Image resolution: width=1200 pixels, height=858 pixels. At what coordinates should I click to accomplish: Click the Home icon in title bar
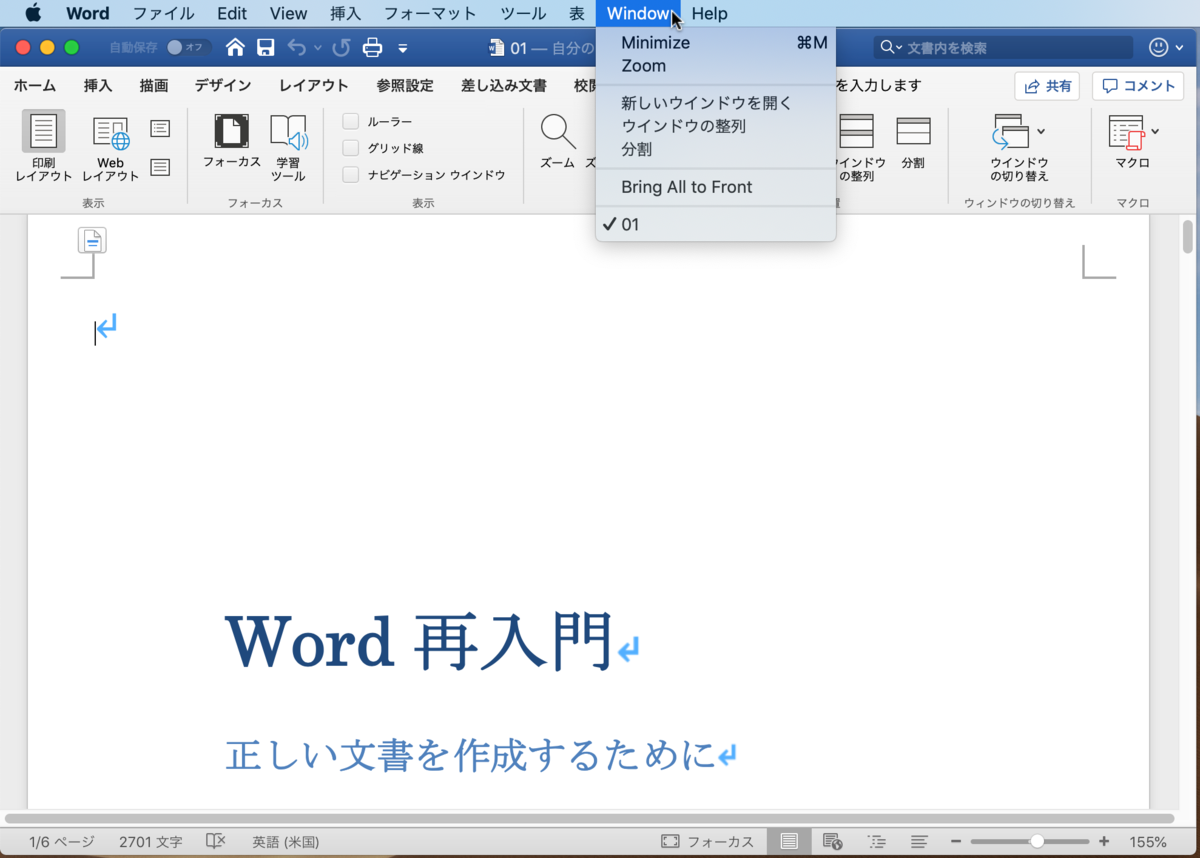pyautogui.click(x=235, y=47)
